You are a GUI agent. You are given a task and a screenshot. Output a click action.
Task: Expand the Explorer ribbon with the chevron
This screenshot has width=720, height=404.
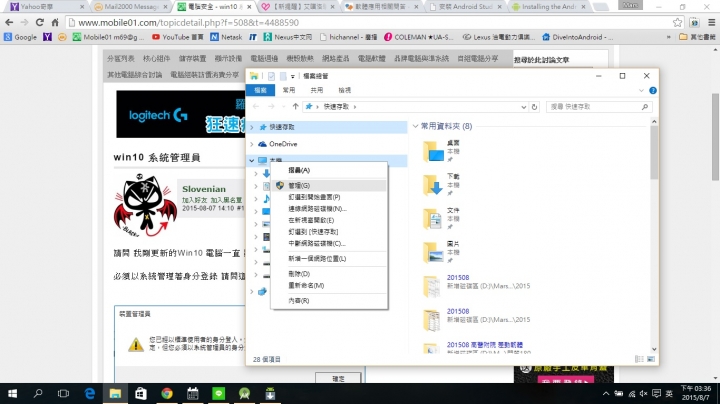pos(641,90)
